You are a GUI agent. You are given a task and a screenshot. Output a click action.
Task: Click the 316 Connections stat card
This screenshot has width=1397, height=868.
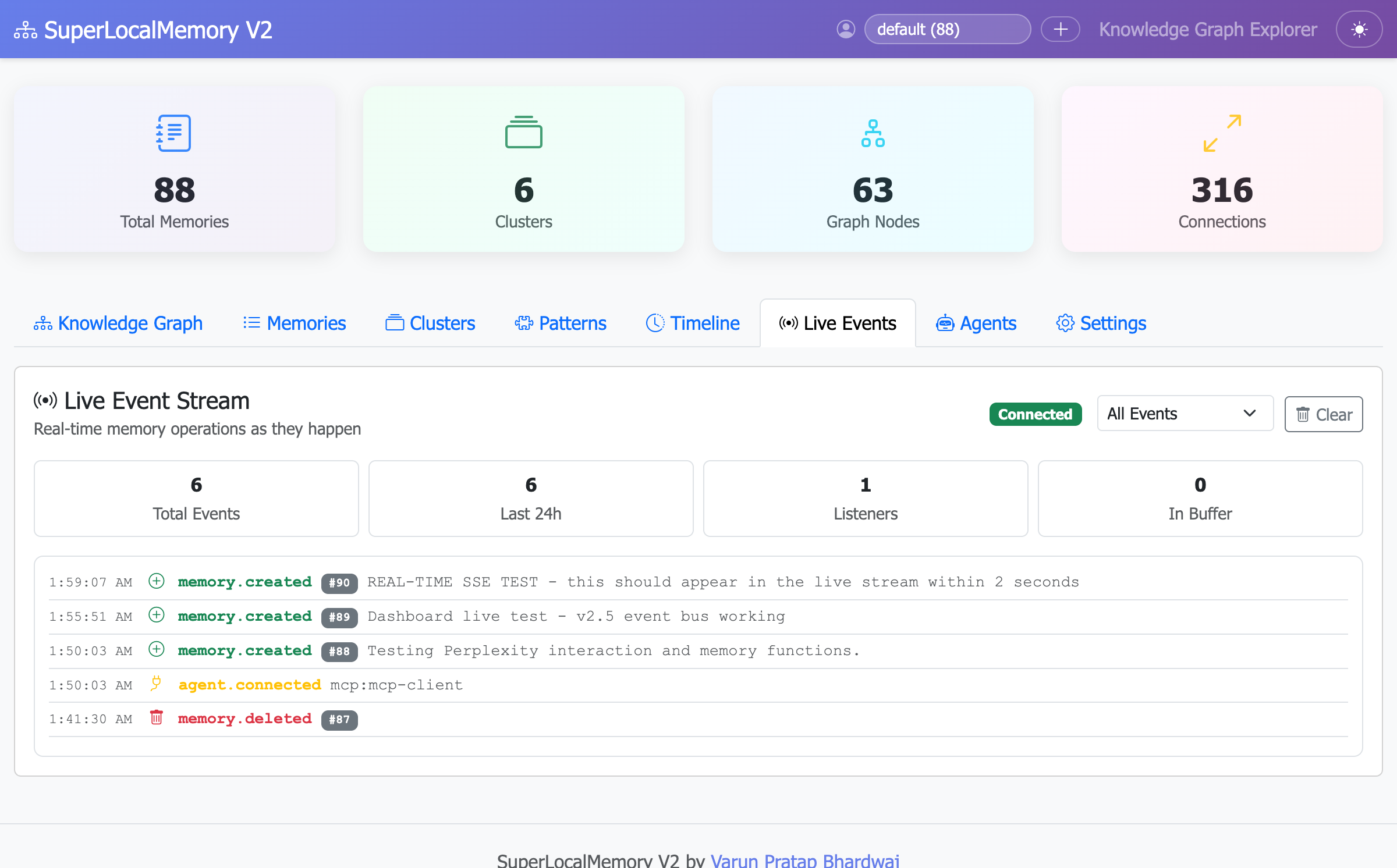1222,169
